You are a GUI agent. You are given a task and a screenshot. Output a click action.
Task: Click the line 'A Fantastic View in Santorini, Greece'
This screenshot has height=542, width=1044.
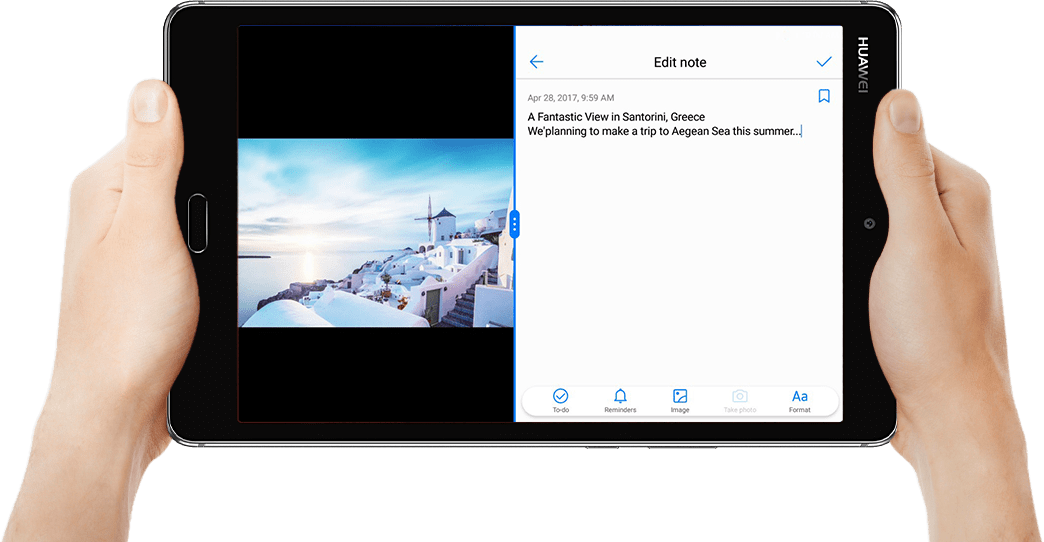pos(616,117)
